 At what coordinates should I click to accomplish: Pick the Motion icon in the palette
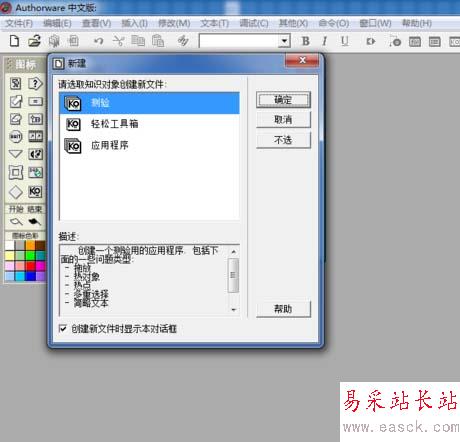pyautogui.click(x=15, y=101)
